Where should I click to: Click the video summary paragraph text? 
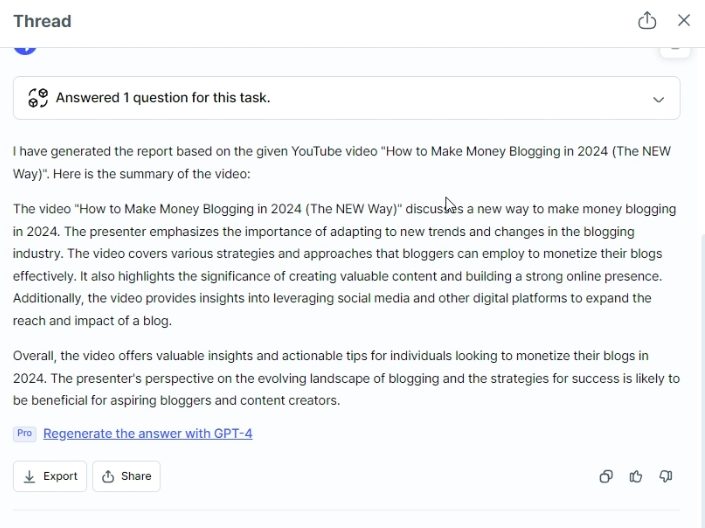pyautogui.click(x=344, y=265)
